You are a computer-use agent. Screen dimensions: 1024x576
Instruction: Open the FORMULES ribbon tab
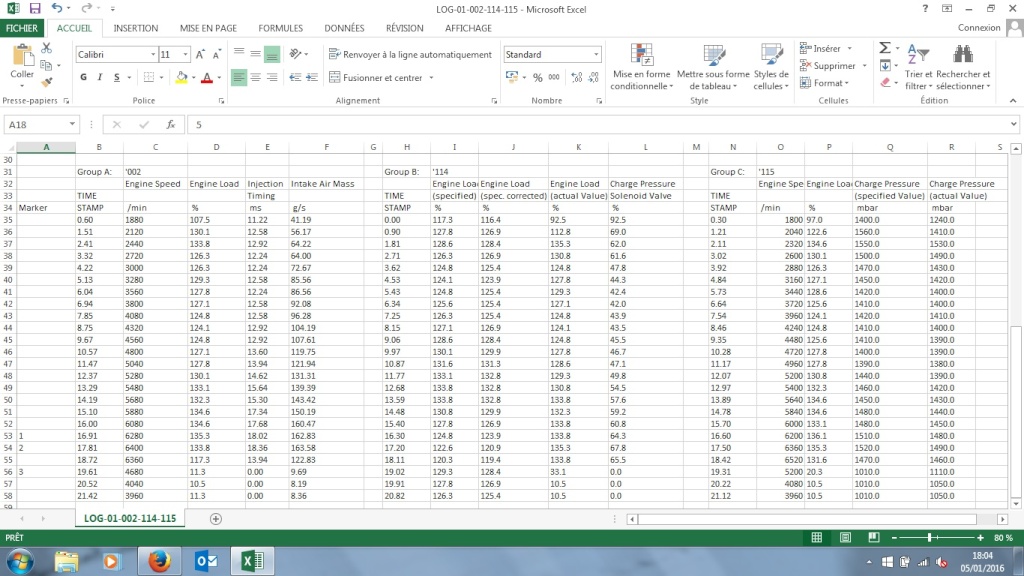[x=280, y=28]
